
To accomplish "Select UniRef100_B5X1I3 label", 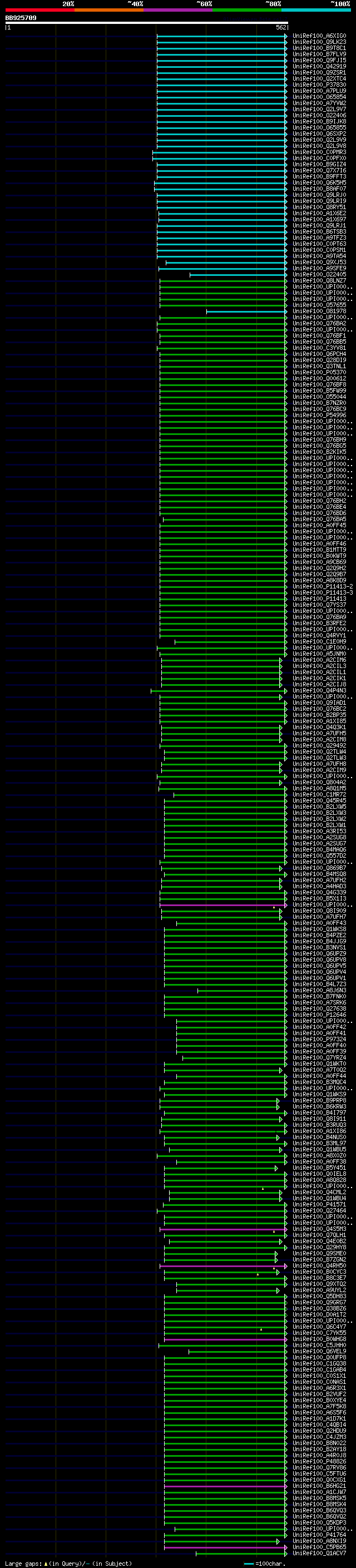I will [319, 898].
